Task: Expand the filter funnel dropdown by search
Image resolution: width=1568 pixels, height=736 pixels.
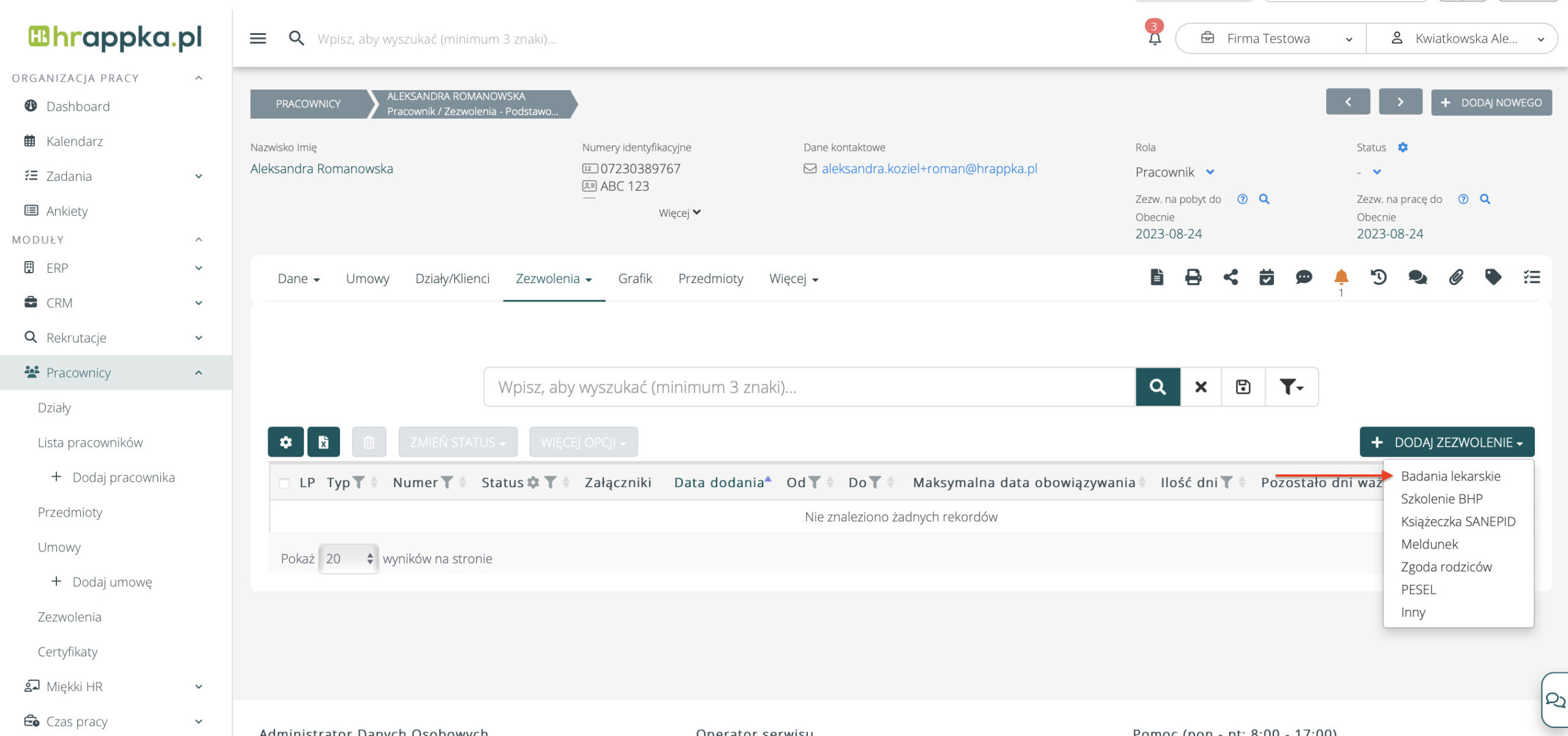Action: coord(1291,387)
